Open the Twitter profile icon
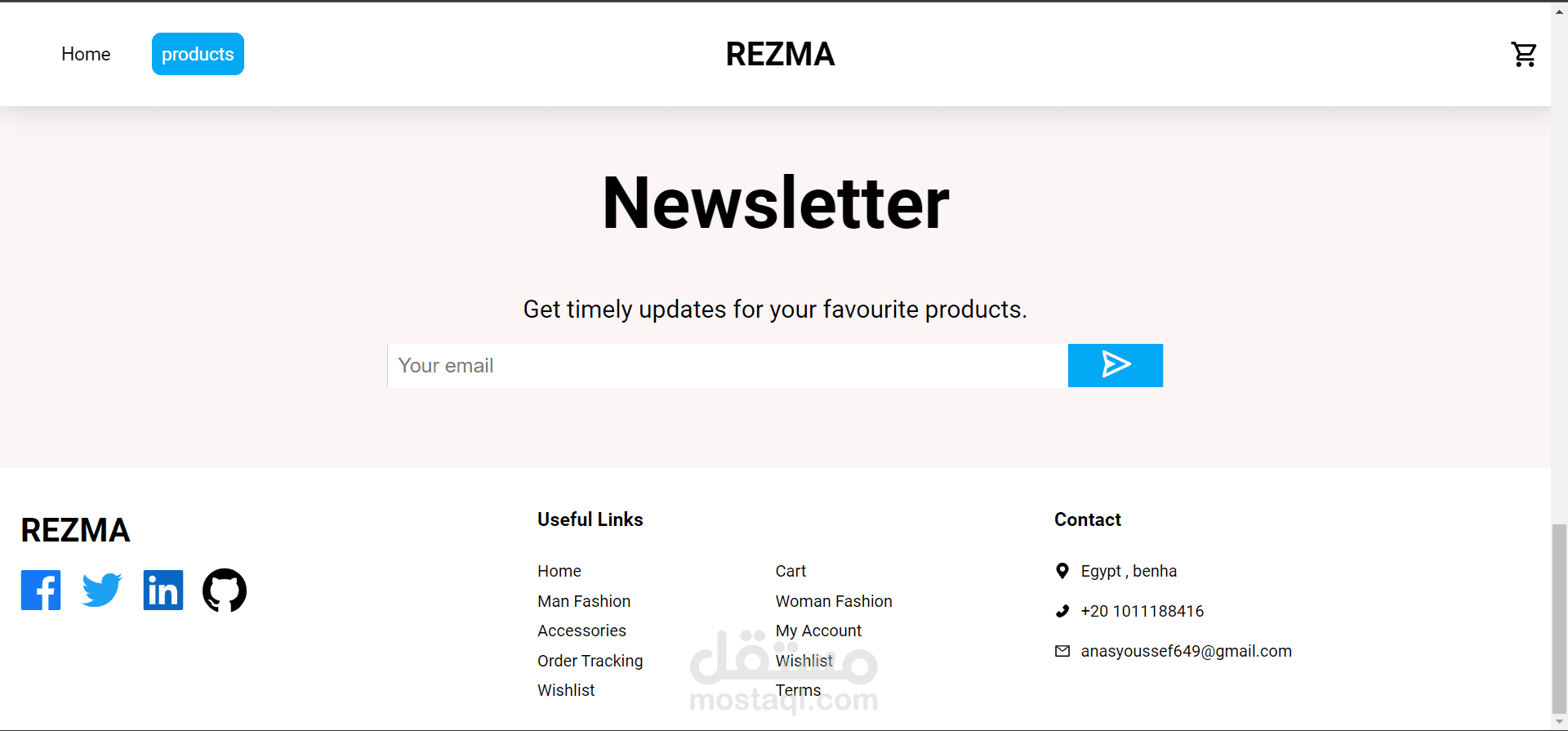Image resolution: width=1568 pixels, height=731 pixels. pyautogui.click(x=102, y=590)
